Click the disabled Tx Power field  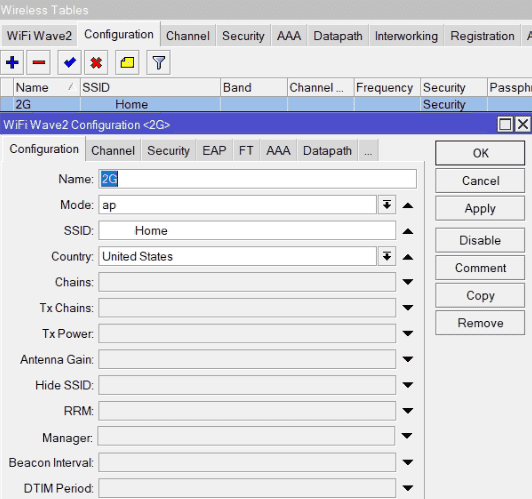(247, 333)
